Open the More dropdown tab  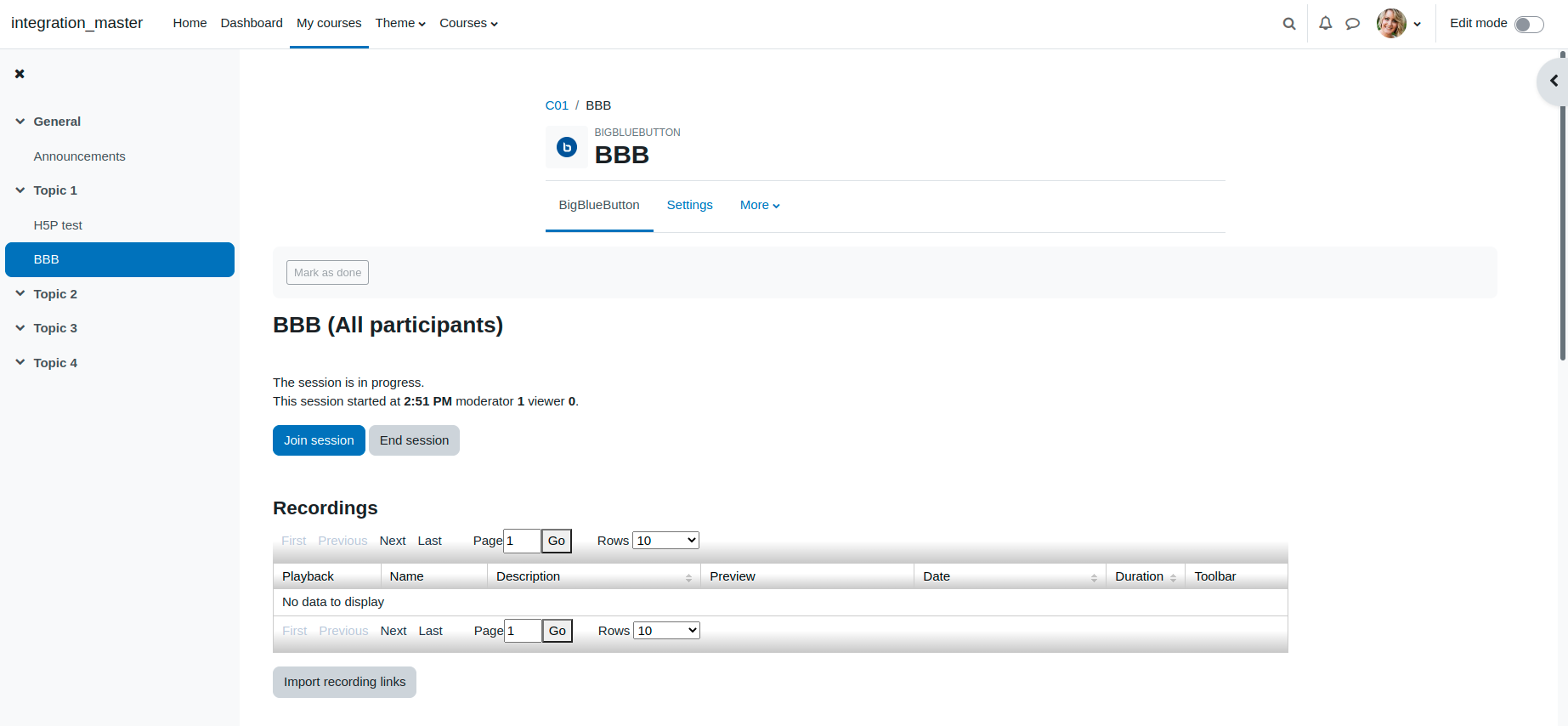pyautogui.click(x=760, y=205)
